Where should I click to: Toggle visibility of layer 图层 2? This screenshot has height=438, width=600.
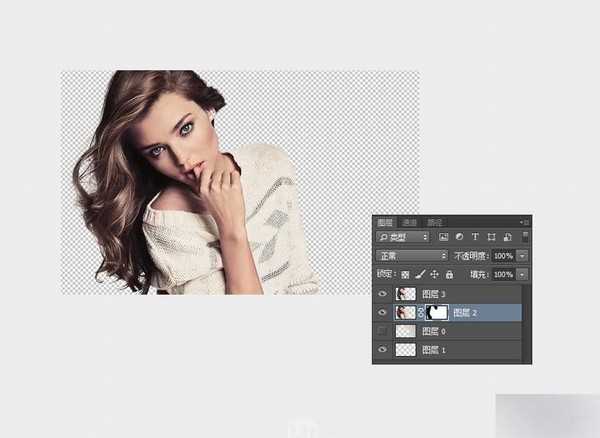coord(383,312)
